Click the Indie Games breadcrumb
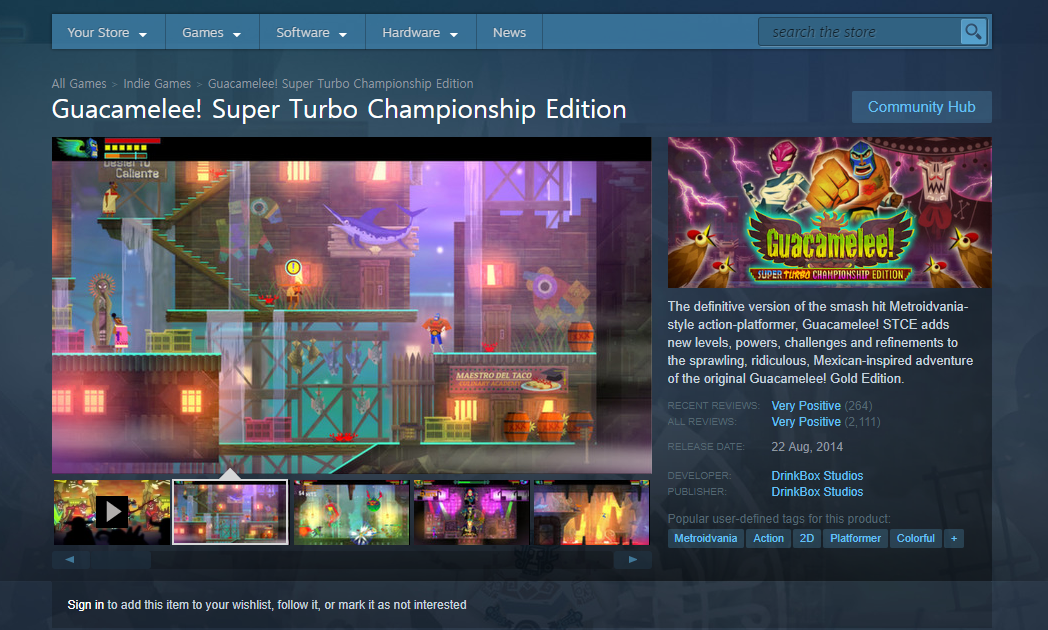Screen dimensions: 1048x630 tap(157, 84)
